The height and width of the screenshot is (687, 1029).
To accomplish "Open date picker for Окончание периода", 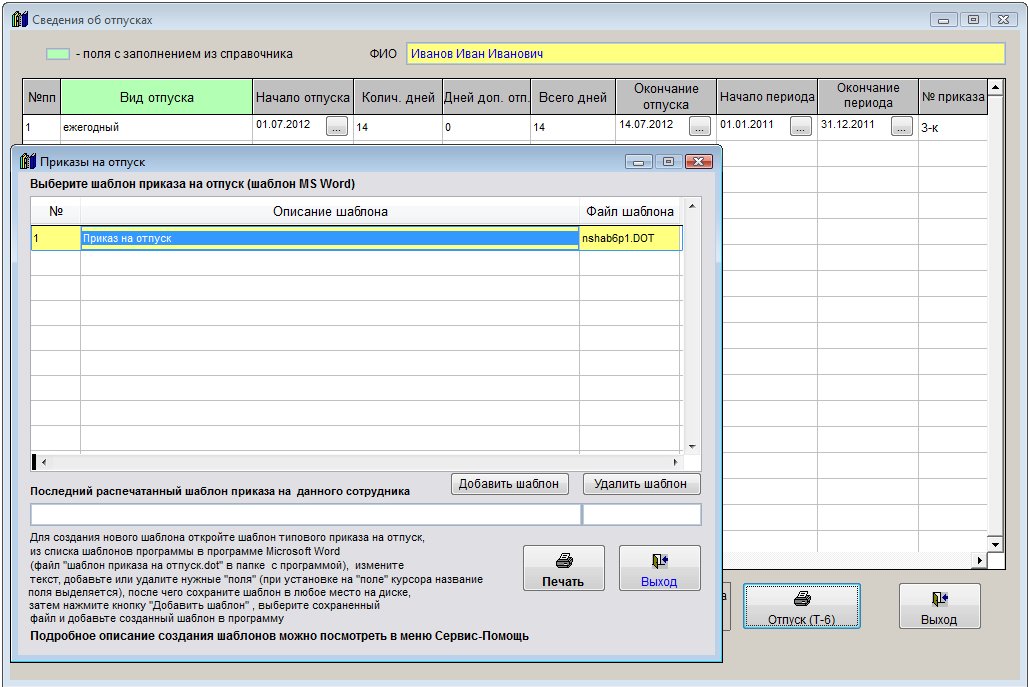I will (x=902, y=127).
